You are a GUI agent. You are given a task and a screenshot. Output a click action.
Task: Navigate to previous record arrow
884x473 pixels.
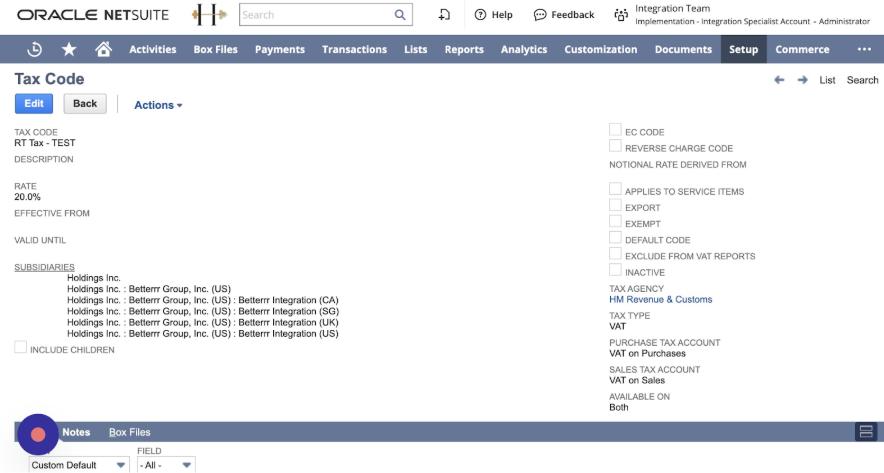point(780,80)
